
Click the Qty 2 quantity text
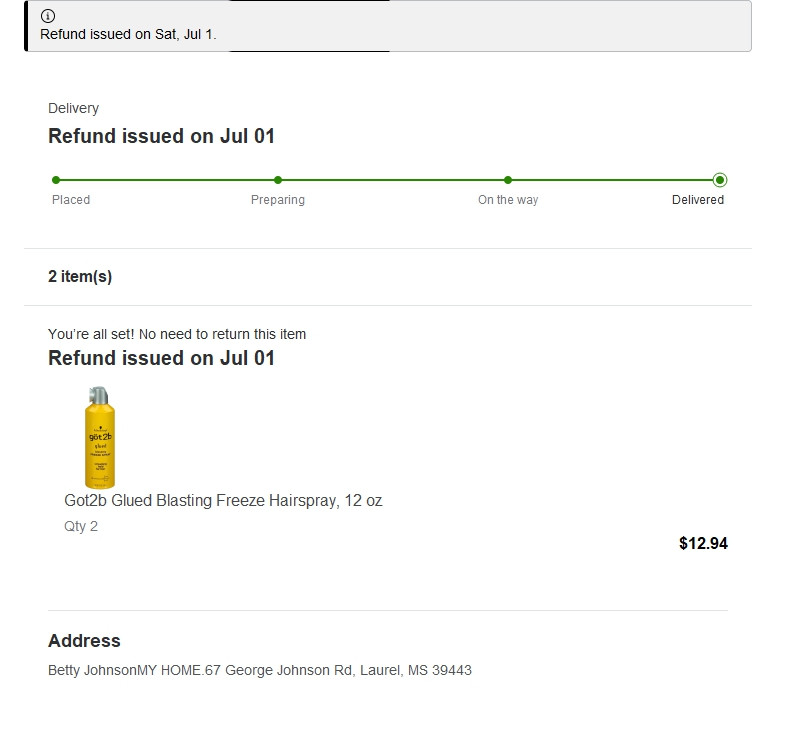click(81, 526)
